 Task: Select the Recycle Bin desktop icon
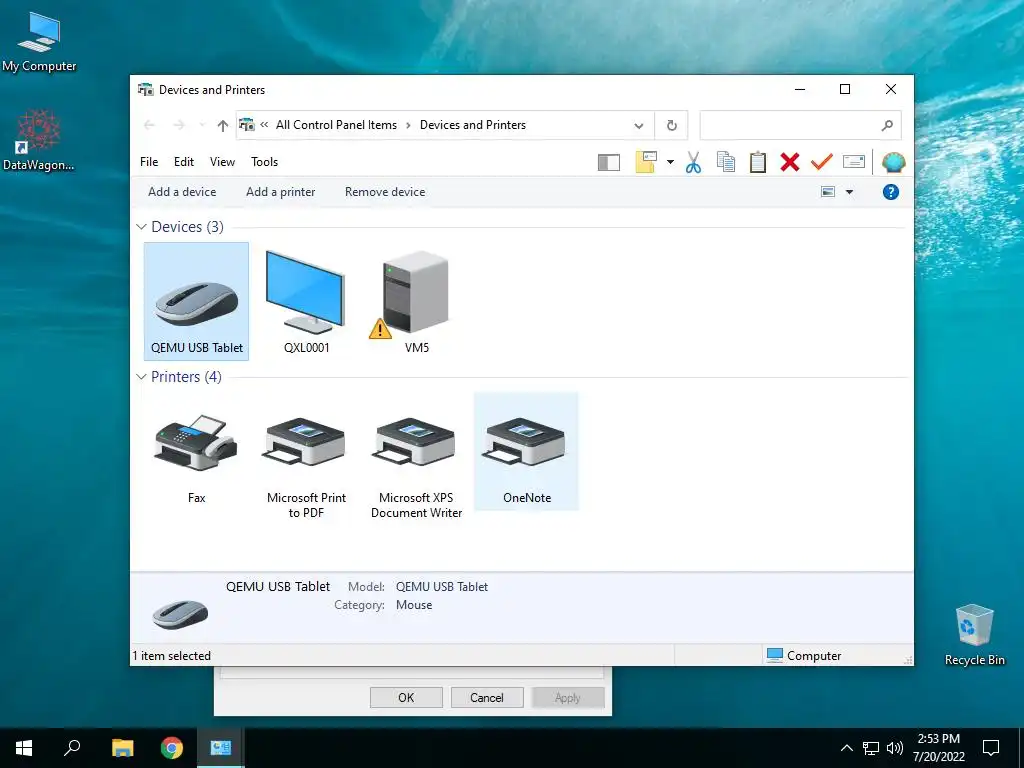pos(974,635)
